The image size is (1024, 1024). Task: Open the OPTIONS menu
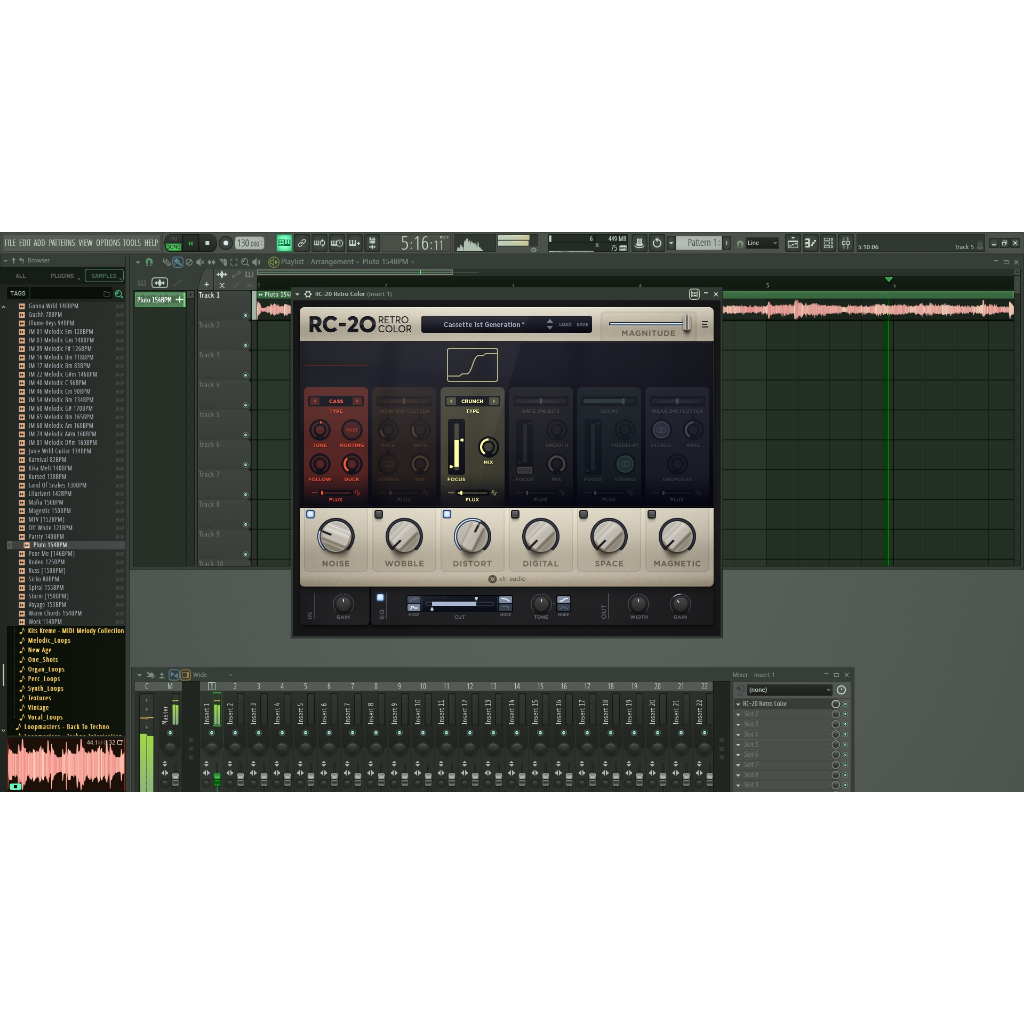tap(108, 243)
